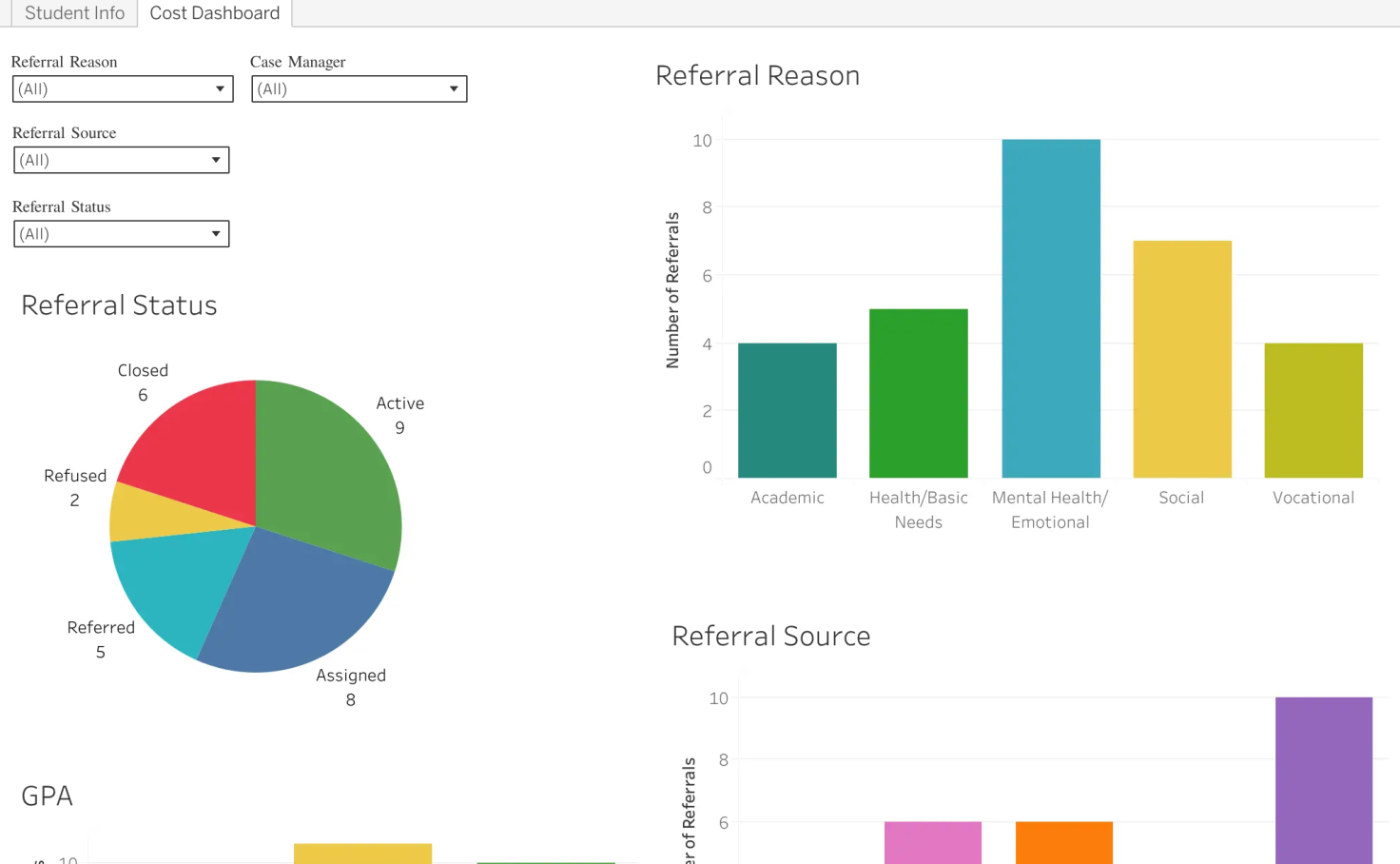The height and width of the screenshot is (864, 1400).
Task: Open the Referral Reason filter dropdown
Action: (123, 89)
